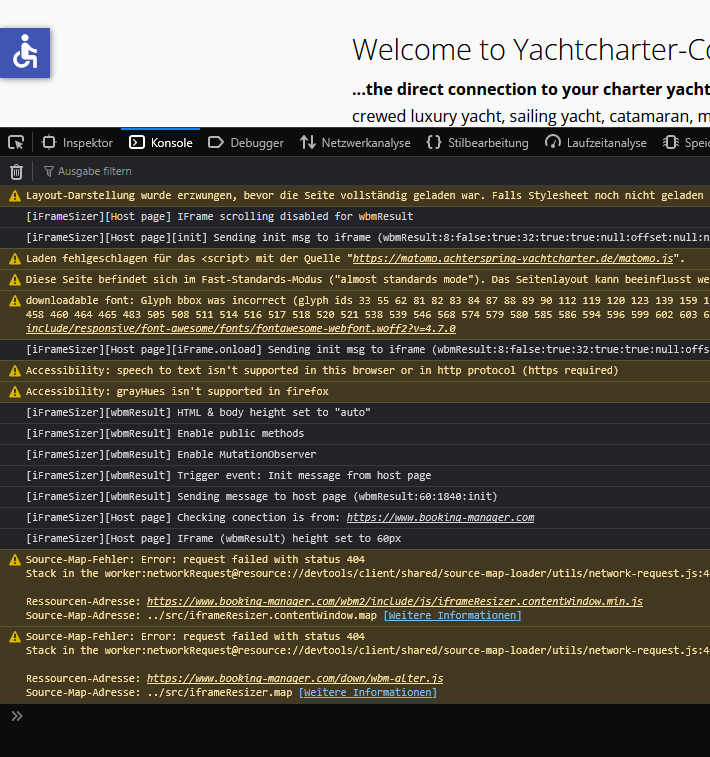Image resolution: width=710 pixels, height=757 pixels.
Task: Click the blue wheelchair accessibility button
Action: point(25,53)
